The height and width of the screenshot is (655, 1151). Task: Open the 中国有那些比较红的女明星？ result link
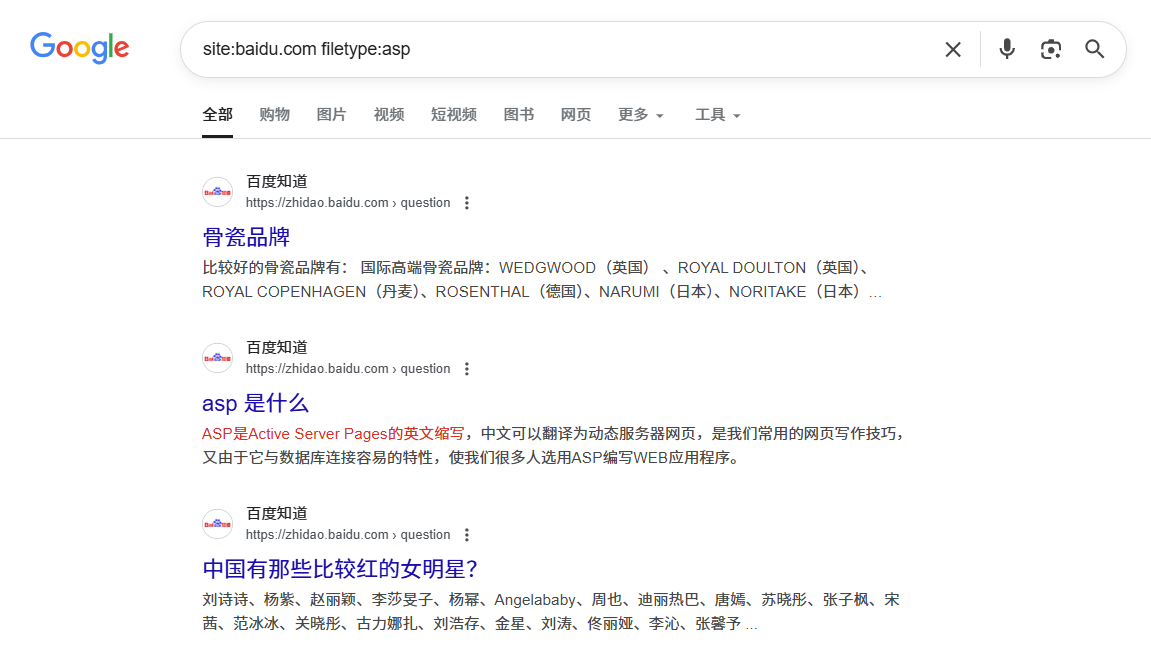(x=341, y=569)
